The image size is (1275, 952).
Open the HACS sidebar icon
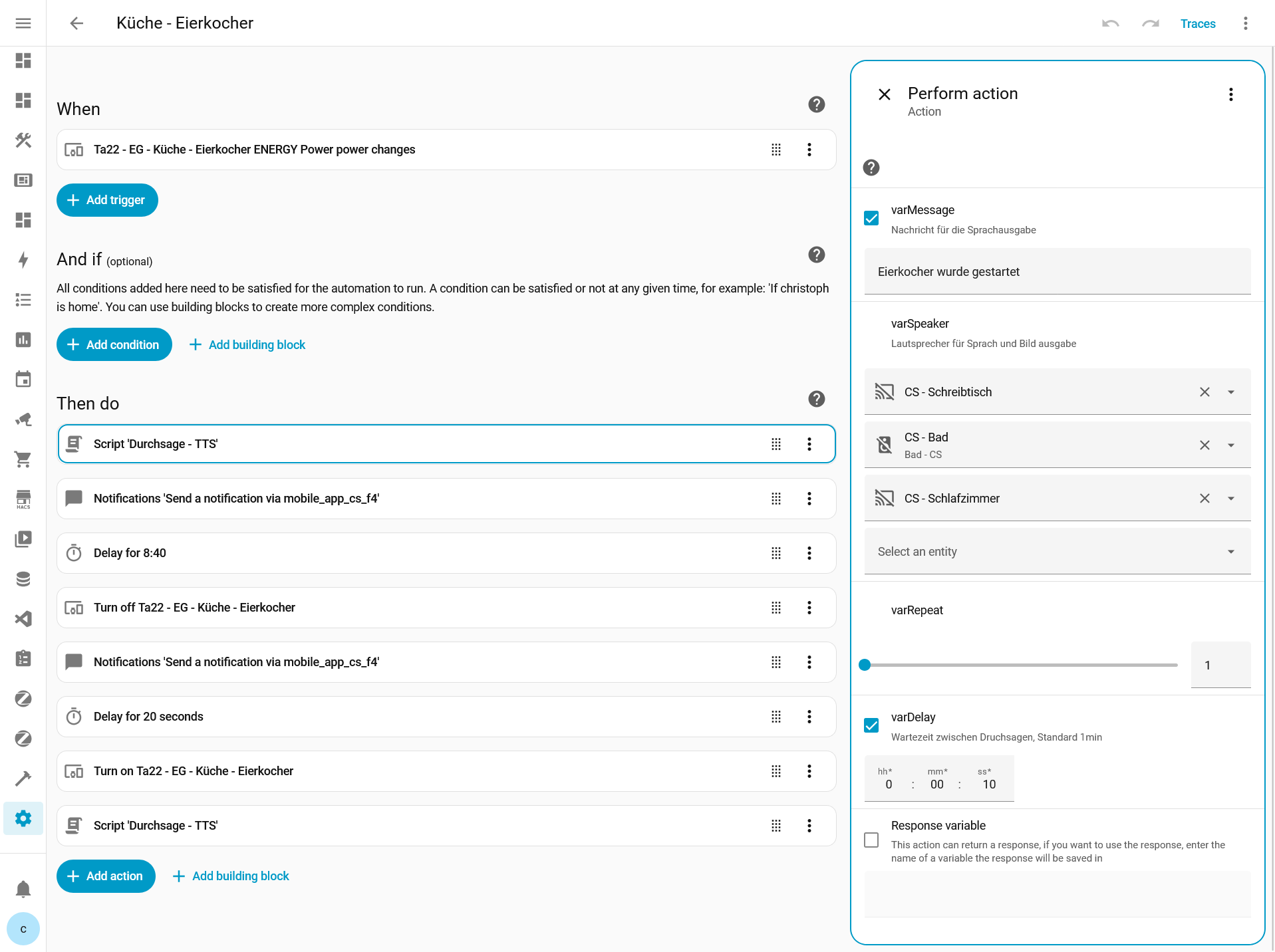(23, 499)
